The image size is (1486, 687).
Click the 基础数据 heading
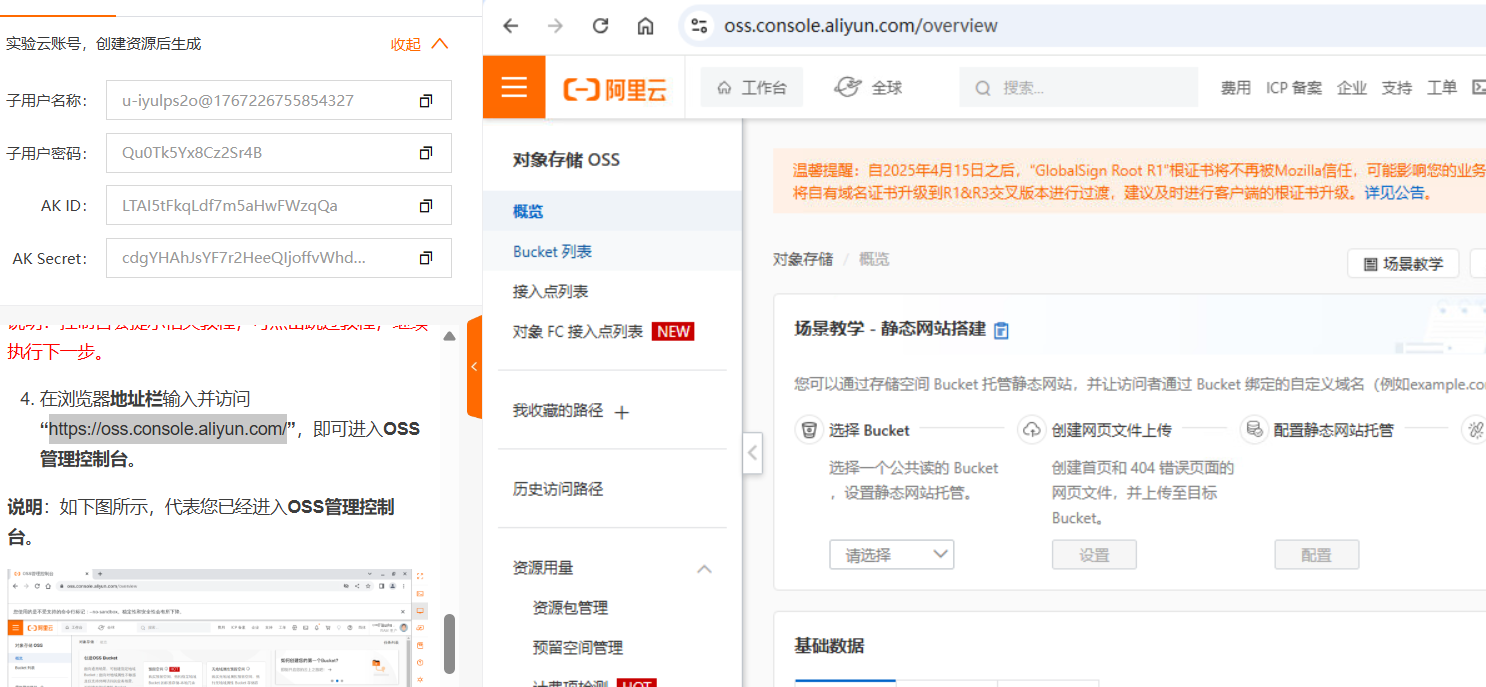[x=829, y=646]
